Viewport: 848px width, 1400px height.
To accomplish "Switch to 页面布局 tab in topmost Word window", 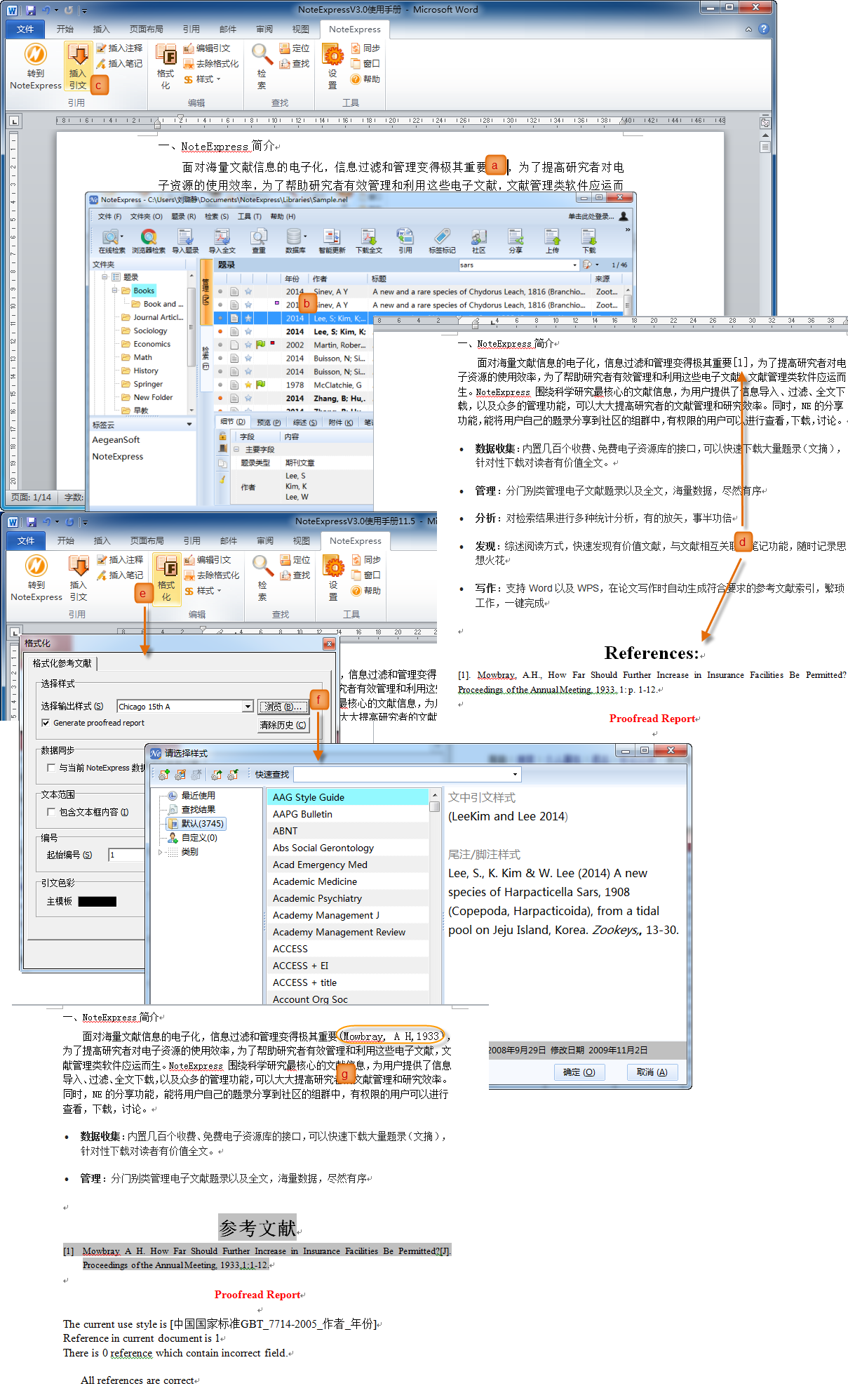I will click(147, 29).
